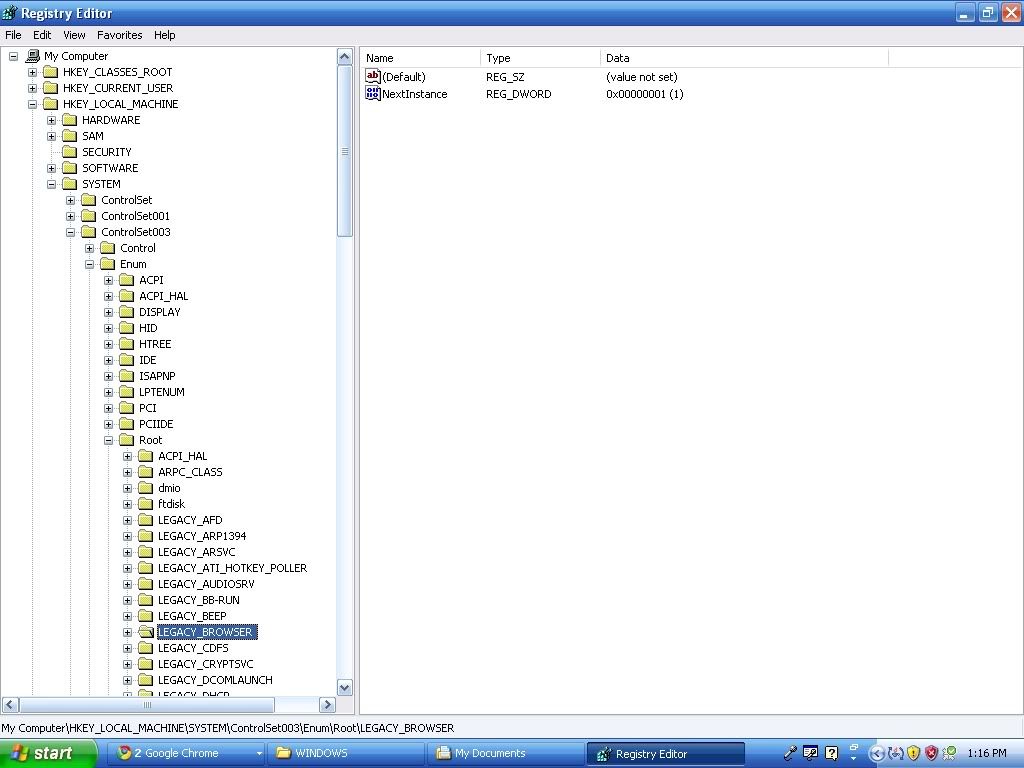
Task: Sort values by the Name column header
Action: click(421, 58)
